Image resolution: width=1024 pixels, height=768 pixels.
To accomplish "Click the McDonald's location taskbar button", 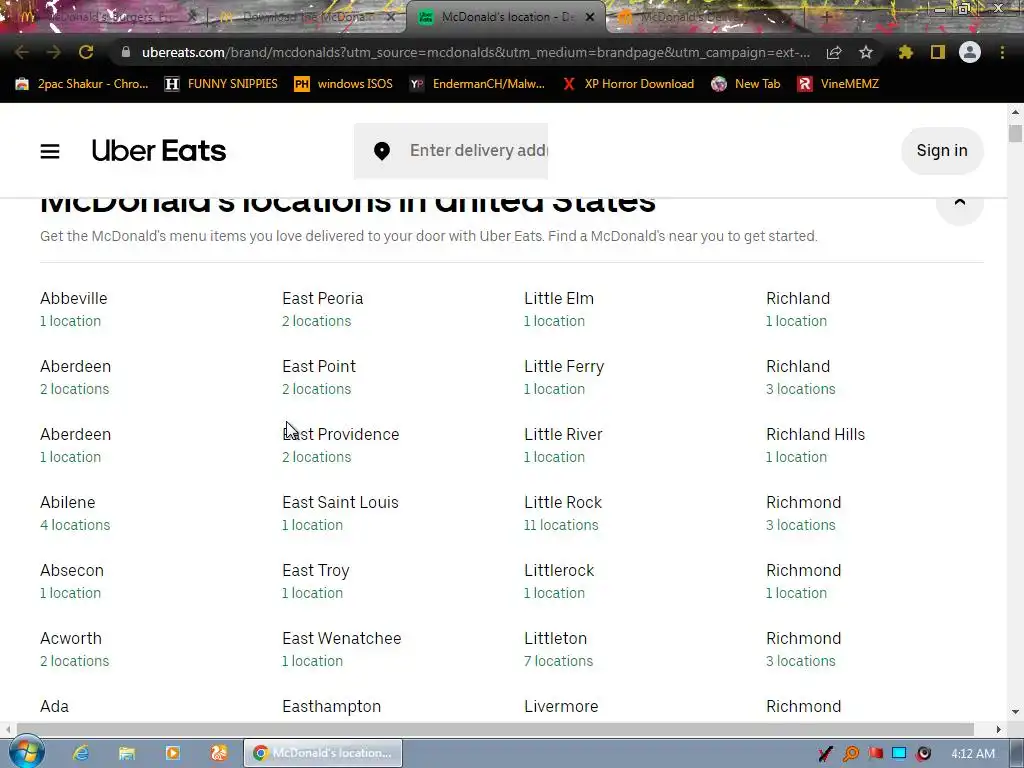I will pos(323,753).
